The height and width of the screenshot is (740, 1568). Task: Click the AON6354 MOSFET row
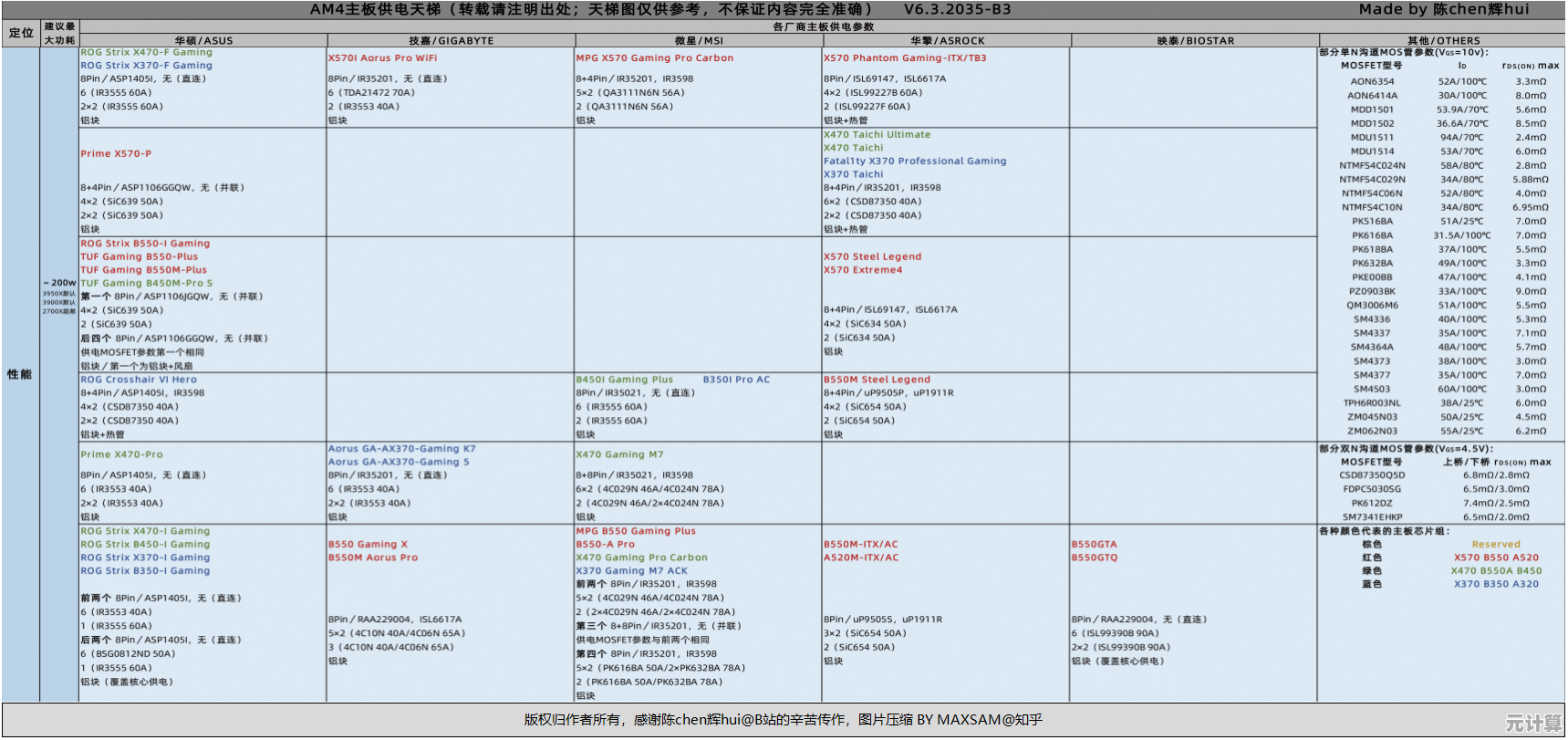(x=1372, y=82)
